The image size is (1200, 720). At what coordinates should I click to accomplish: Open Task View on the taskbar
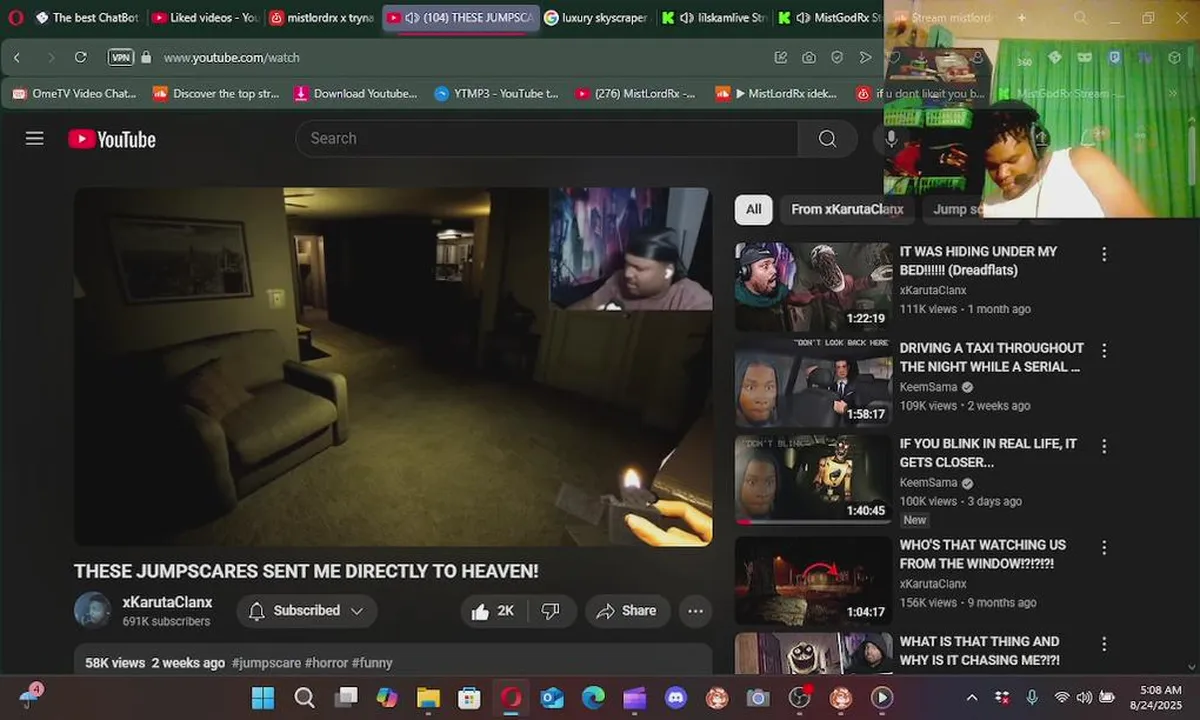[346, 697]
